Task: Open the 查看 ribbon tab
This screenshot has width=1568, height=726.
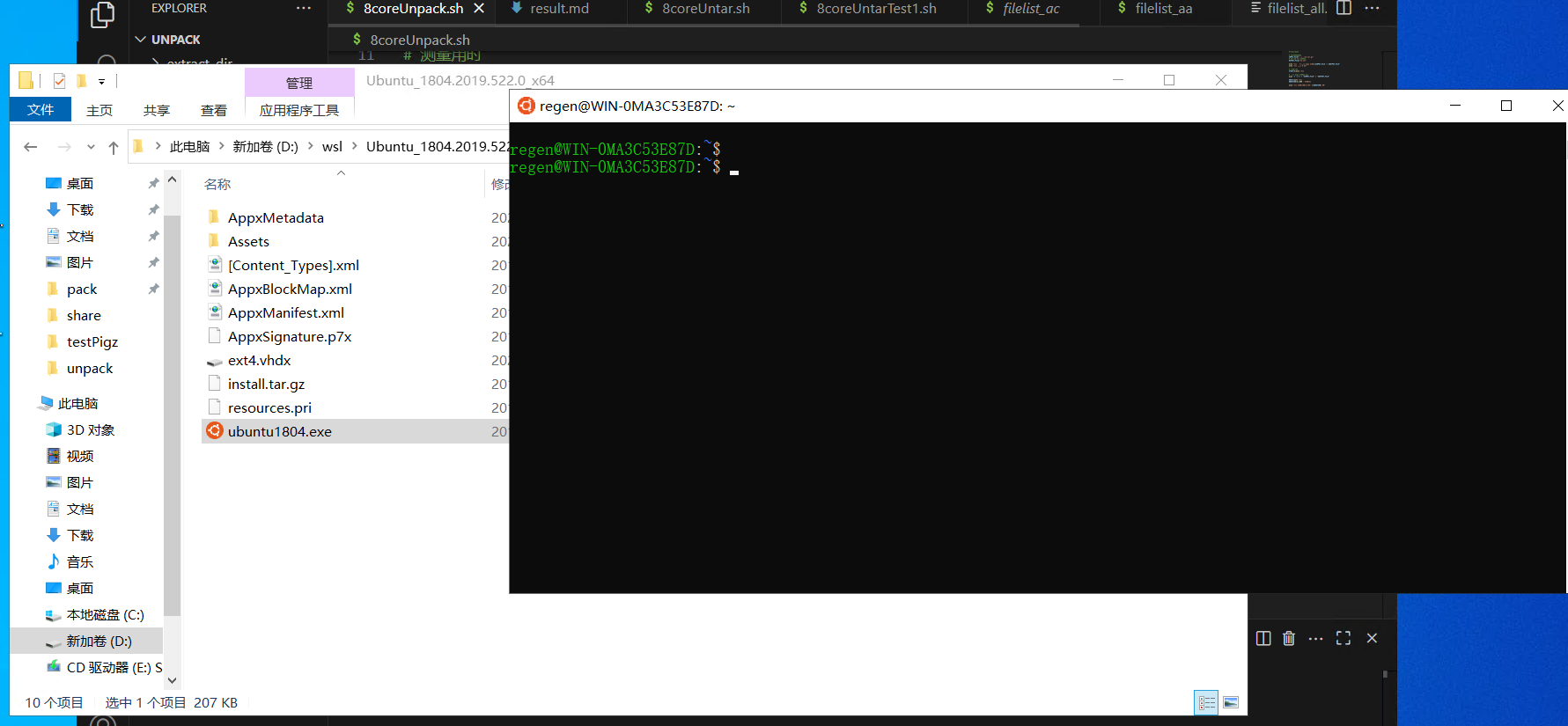Action: 214,110
